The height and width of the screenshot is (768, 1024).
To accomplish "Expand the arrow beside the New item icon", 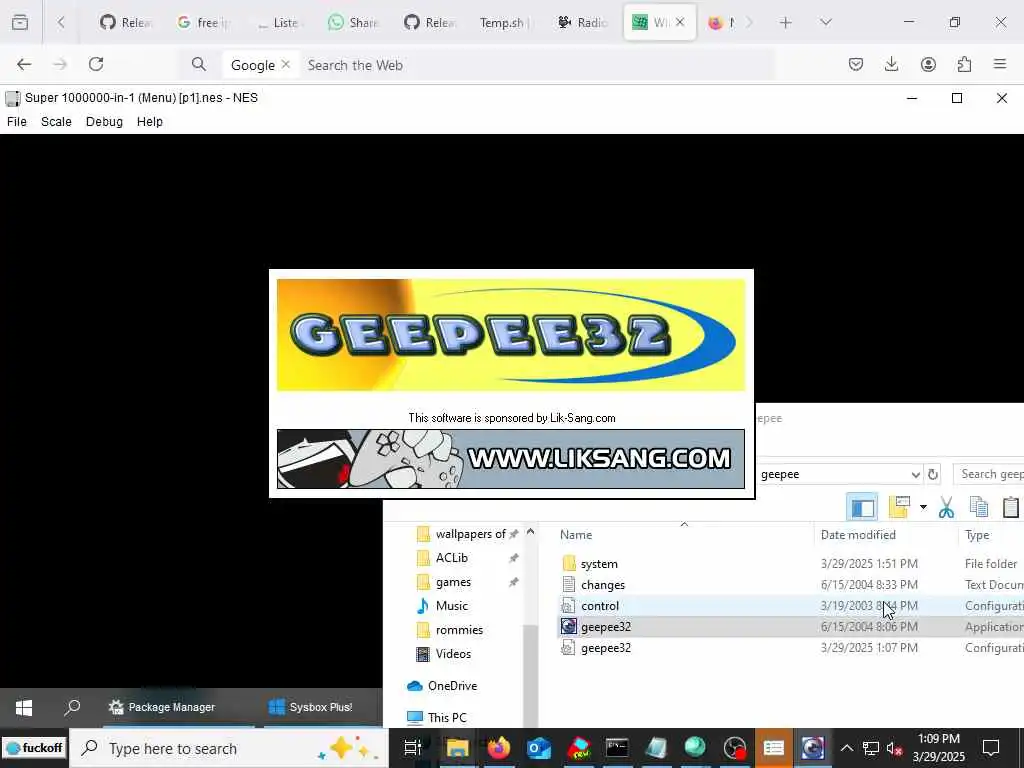I will (x=923, y=507).
